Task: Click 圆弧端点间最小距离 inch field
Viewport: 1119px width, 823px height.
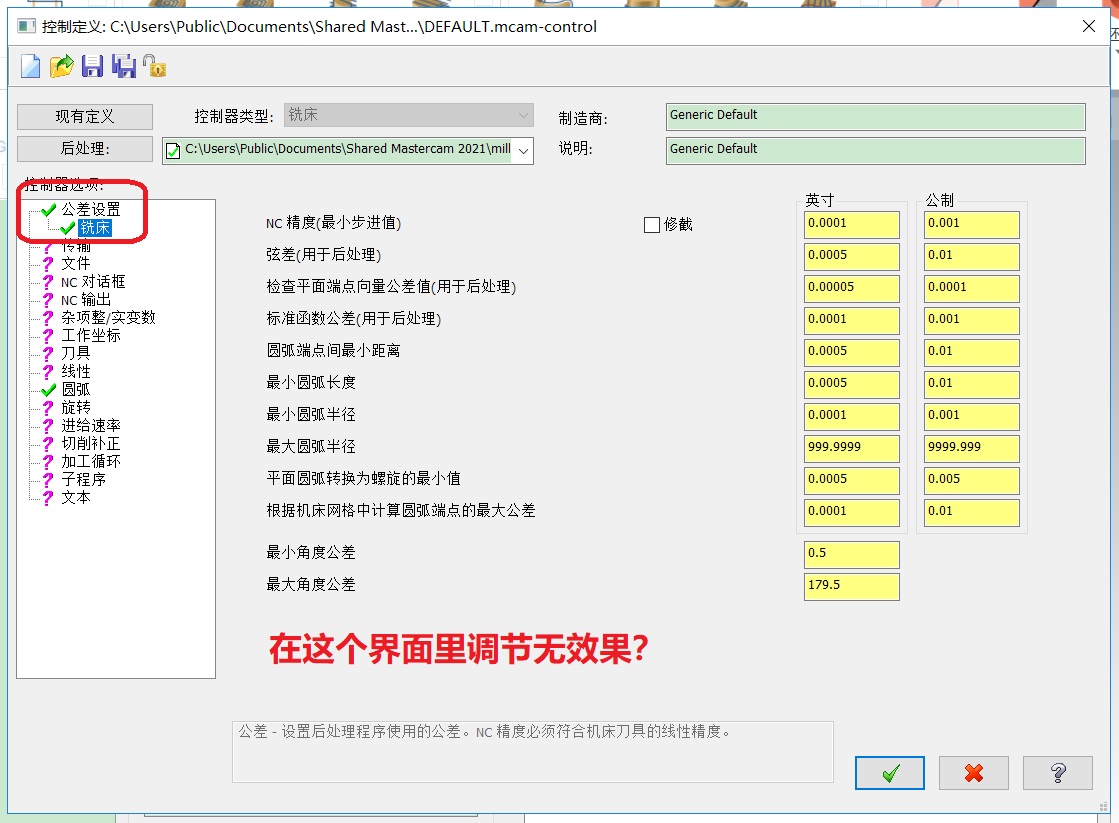Action: (851, 353)
